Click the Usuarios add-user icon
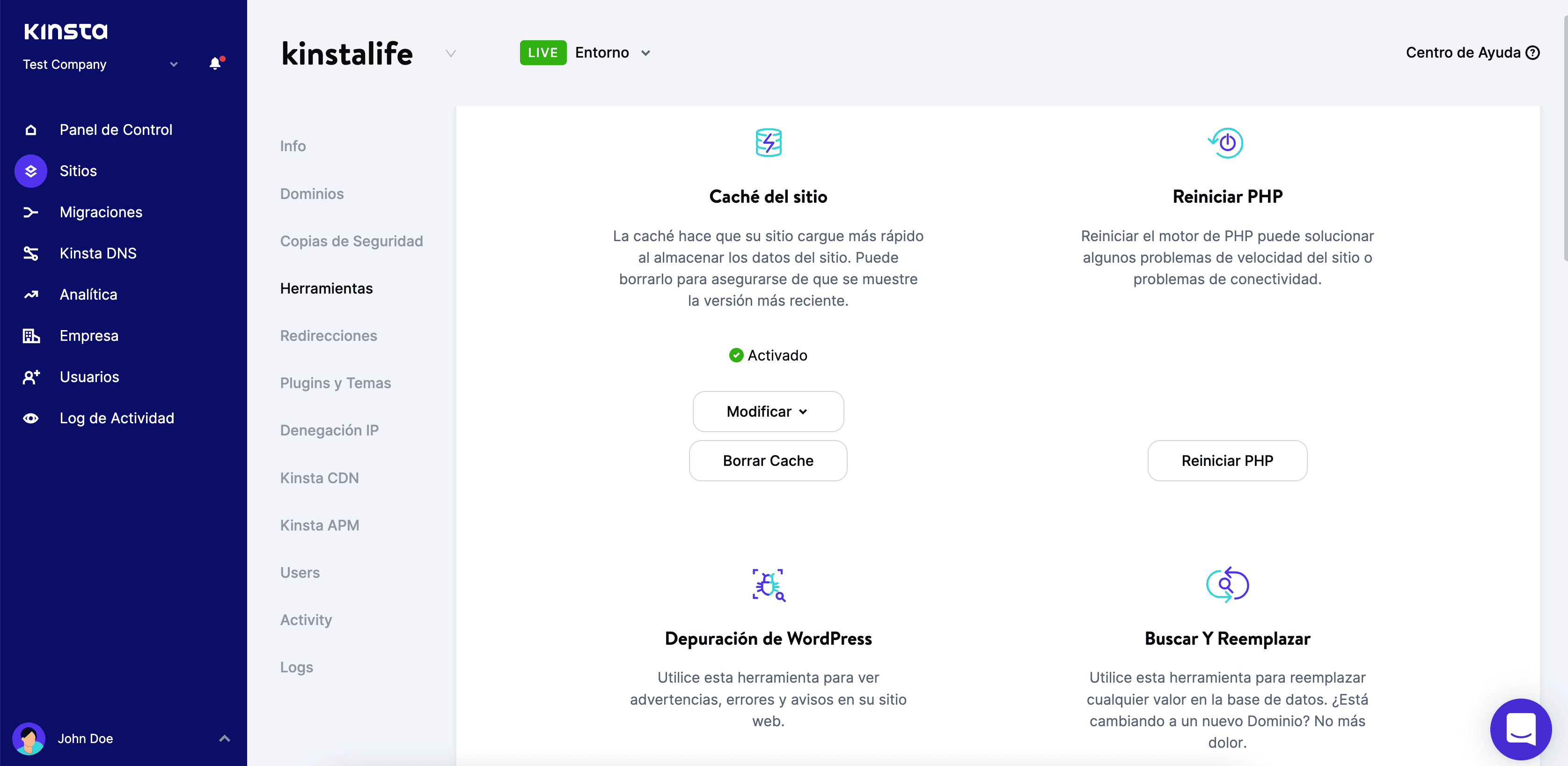The width and height of the screenshot is (1568, 766). click(30, 377)
